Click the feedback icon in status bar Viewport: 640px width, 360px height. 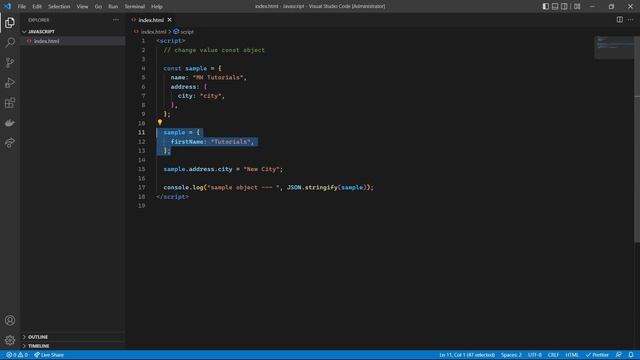point(619,355)
